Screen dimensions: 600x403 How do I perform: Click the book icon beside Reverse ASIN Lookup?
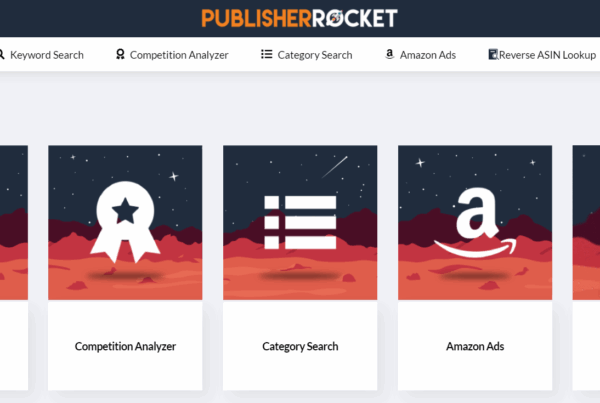tap(493, 54)
